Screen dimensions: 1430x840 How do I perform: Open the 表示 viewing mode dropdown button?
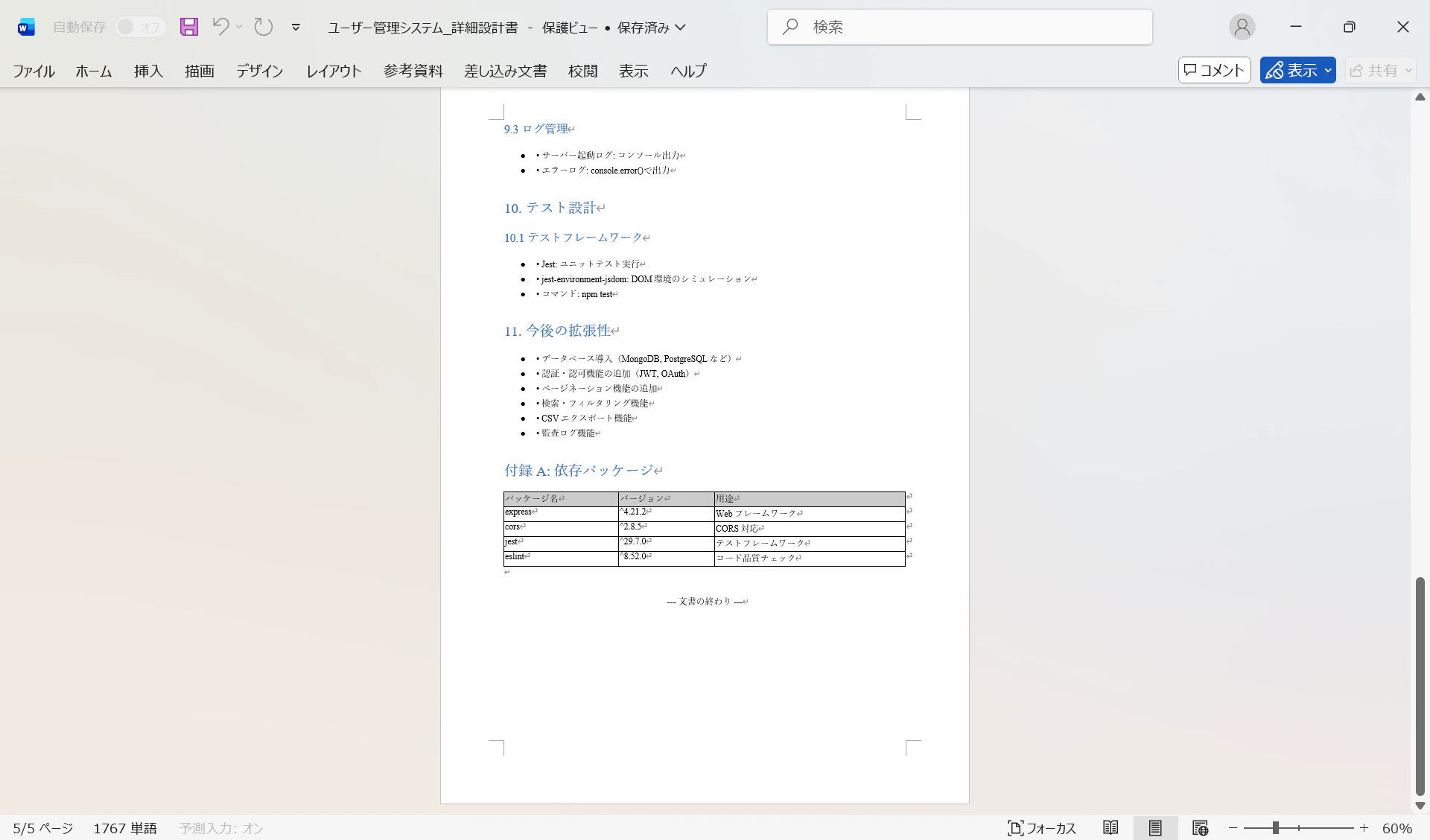tap(1297, 70)
